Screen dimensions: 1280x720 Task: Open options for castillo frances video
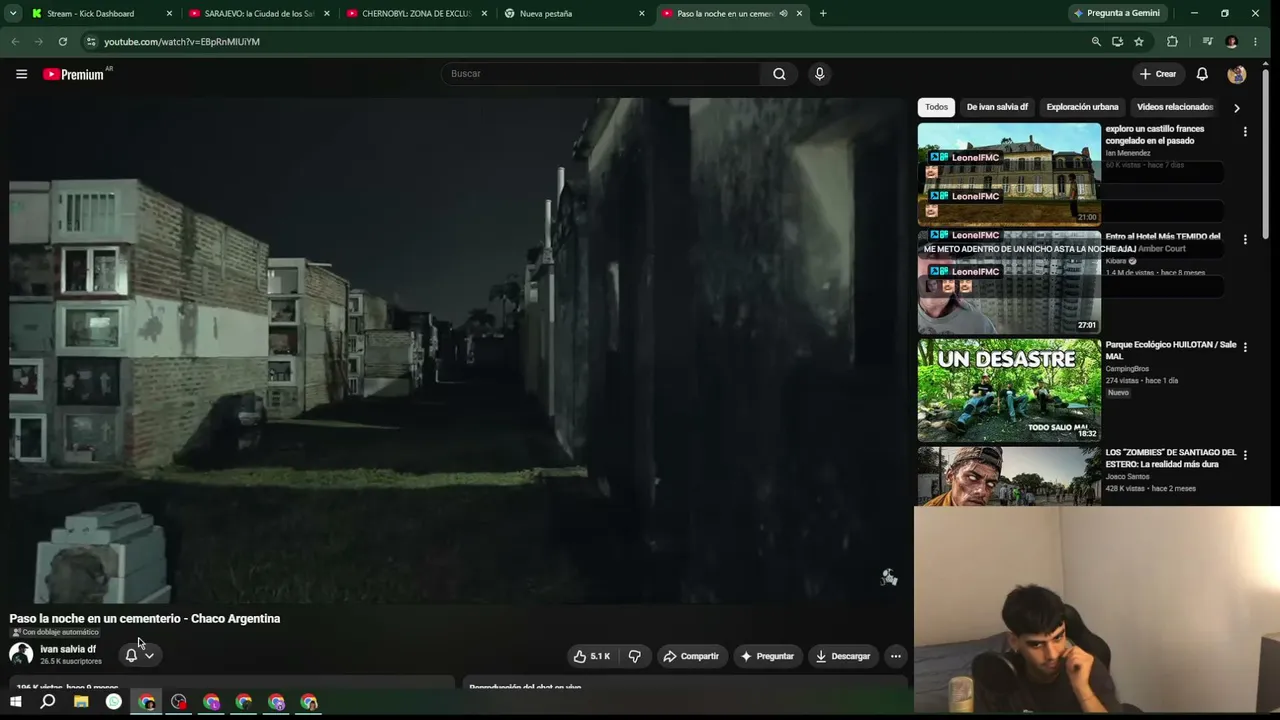[1245, 132]
